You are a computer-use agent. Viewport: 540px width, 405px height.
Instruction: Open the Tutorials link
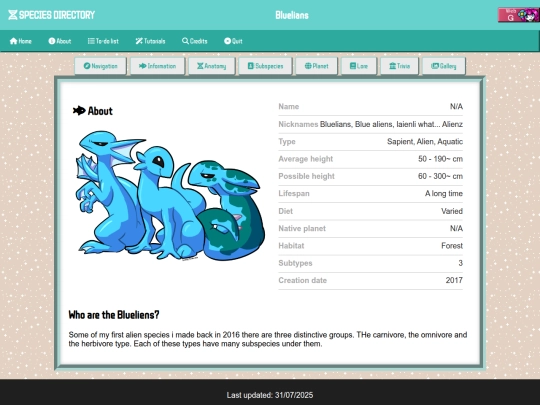click(x=150, y=41)
